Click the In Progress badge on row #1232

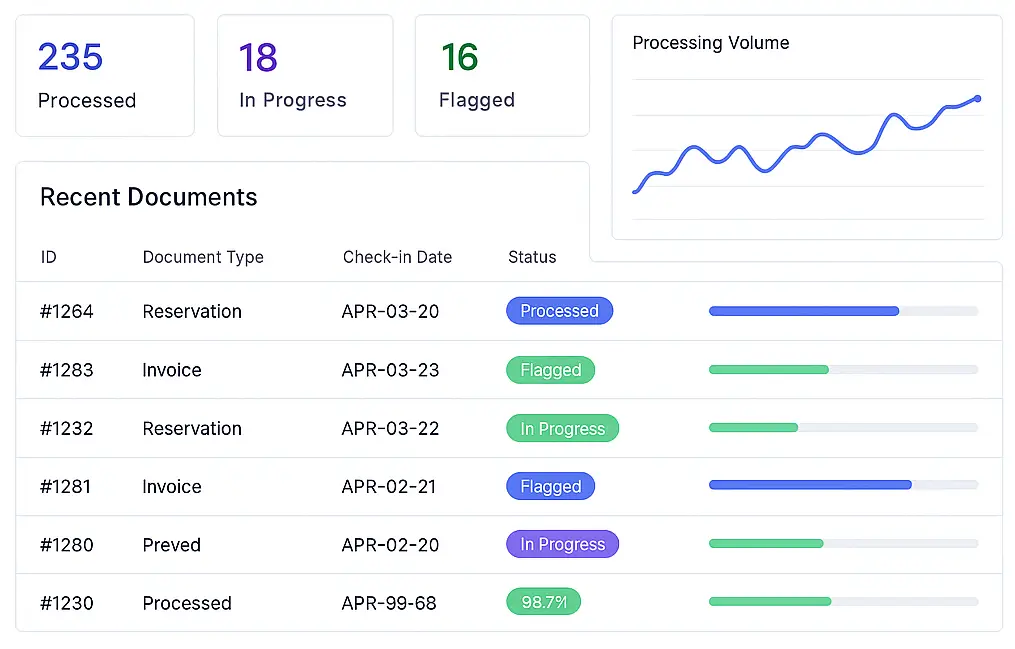pyautogui.click(x=562, y=427)
